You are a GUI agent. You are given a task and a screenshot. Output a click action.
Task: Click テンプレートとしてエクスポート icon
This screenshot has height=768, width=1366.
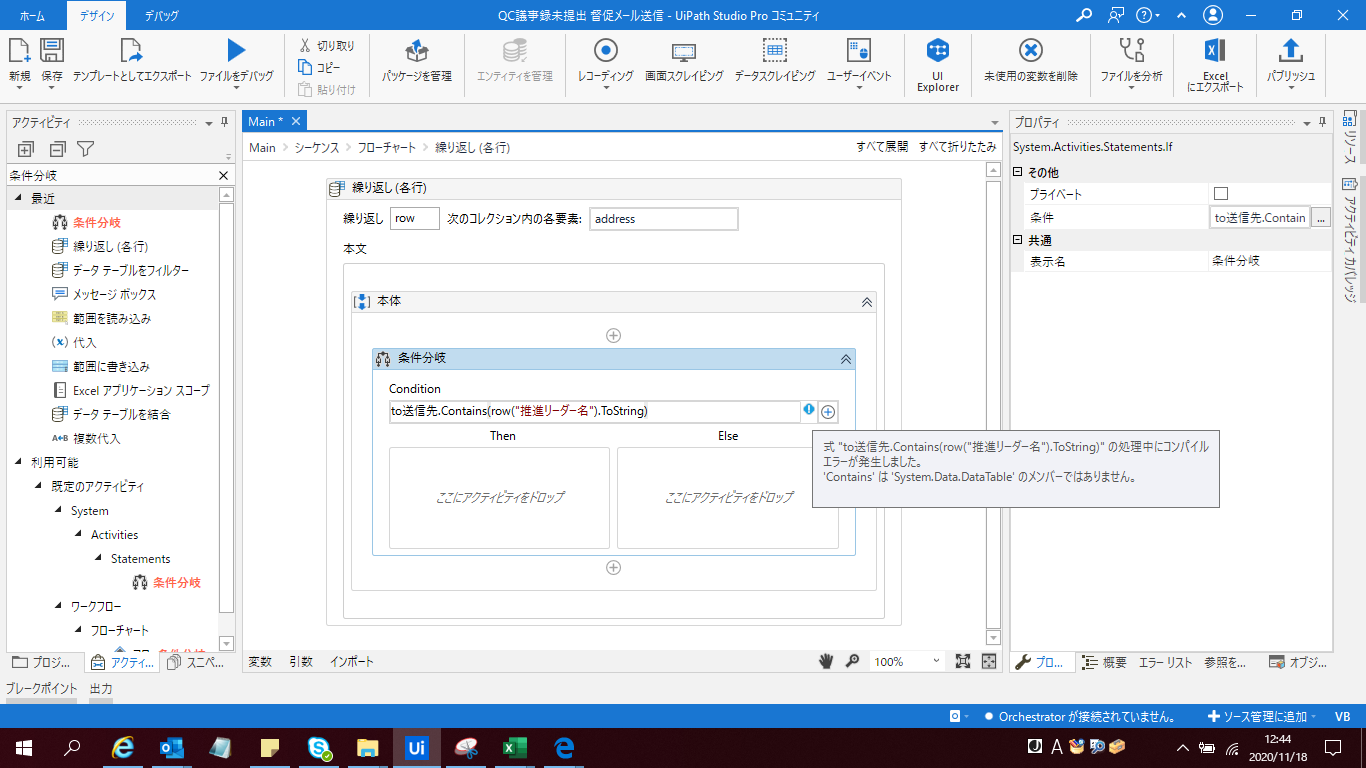point(132,50)
